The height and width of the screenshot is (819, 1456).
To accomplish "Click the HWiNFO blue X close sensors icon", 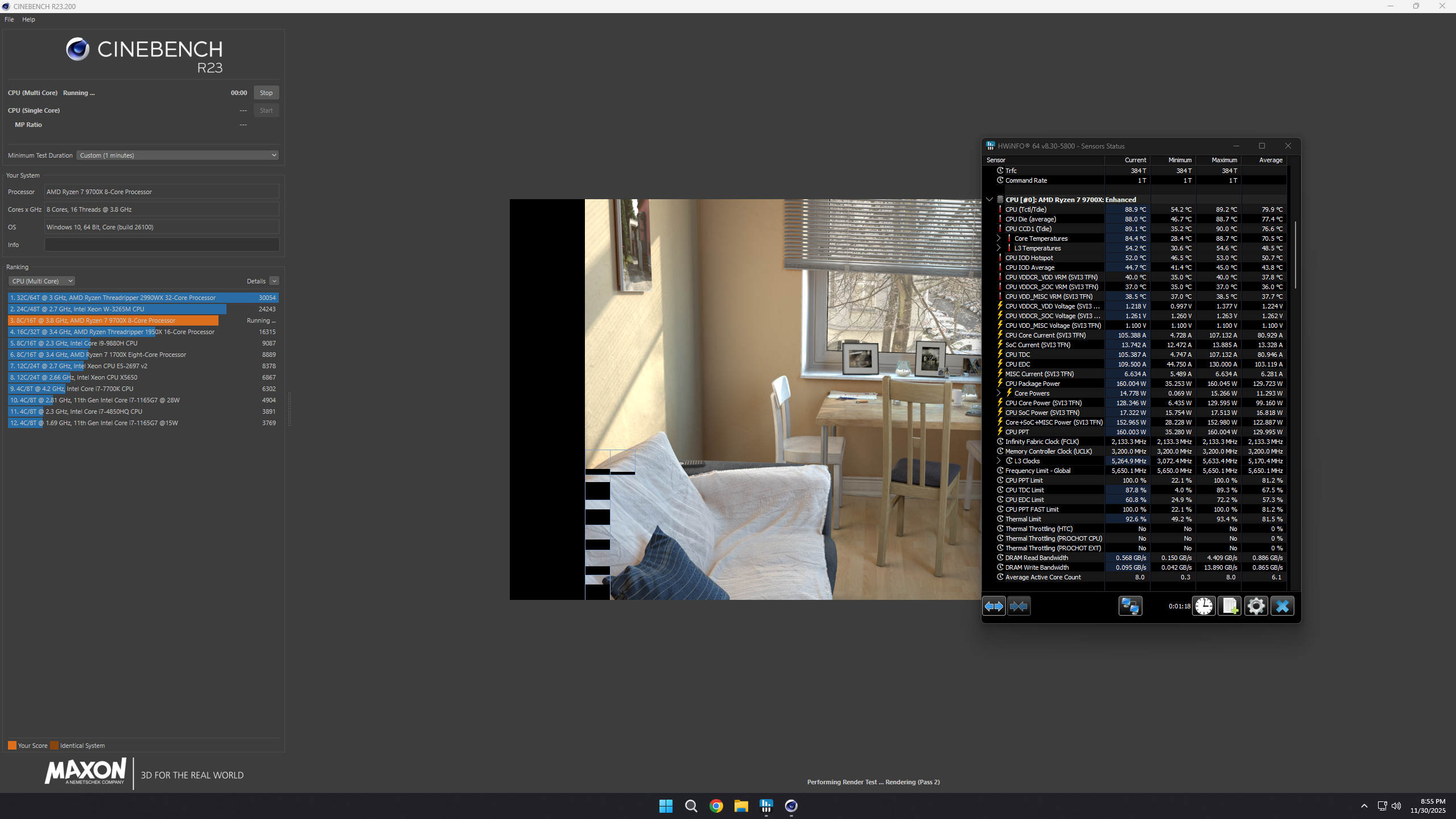I will point(1282,606).
